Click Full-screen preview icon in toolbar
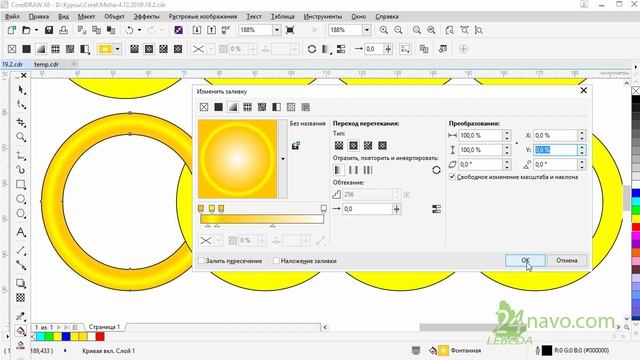This screenshot has height=360, width=640. pos(290,30)
